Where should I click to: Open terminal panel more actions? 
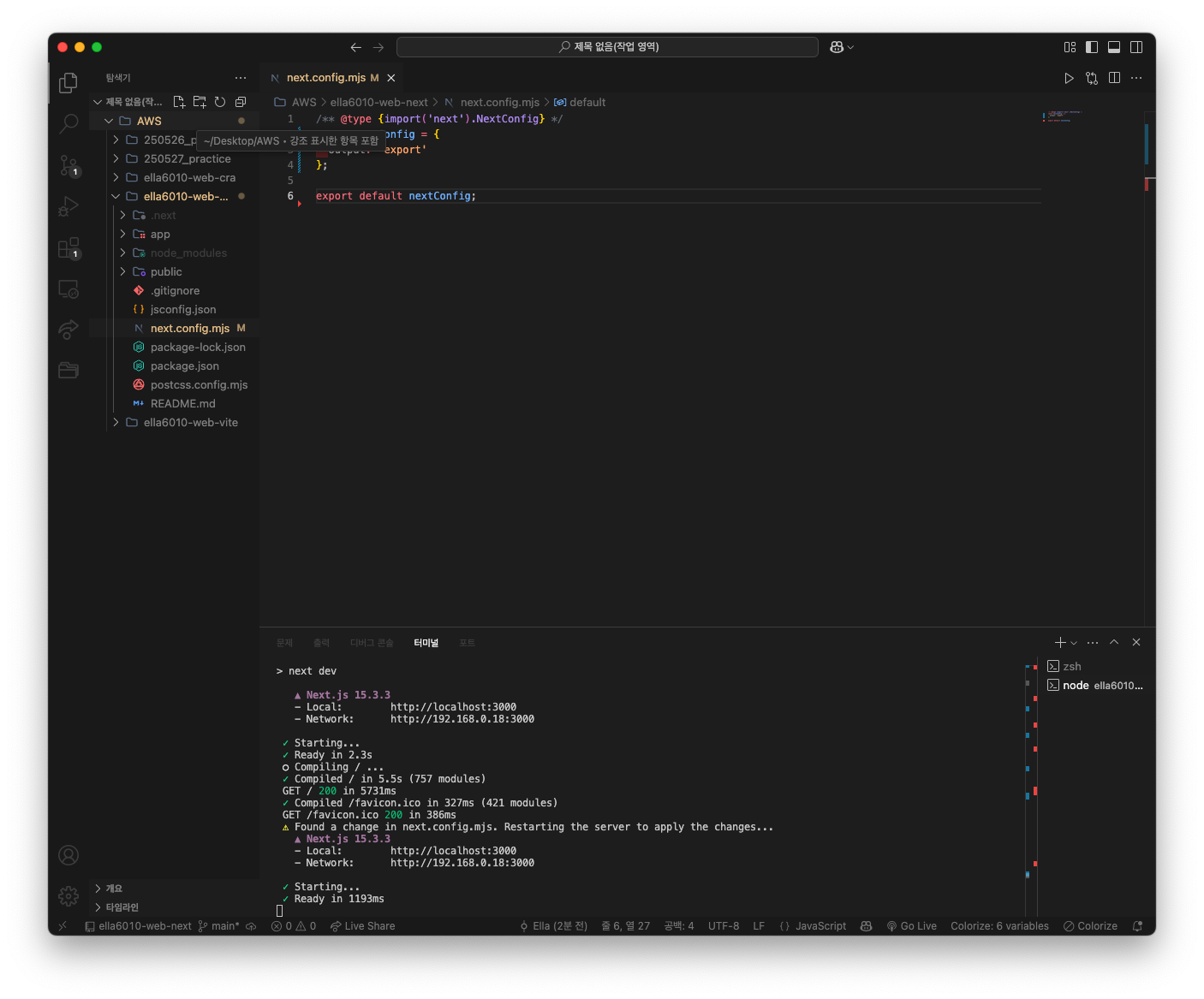tap(1093, 643)
